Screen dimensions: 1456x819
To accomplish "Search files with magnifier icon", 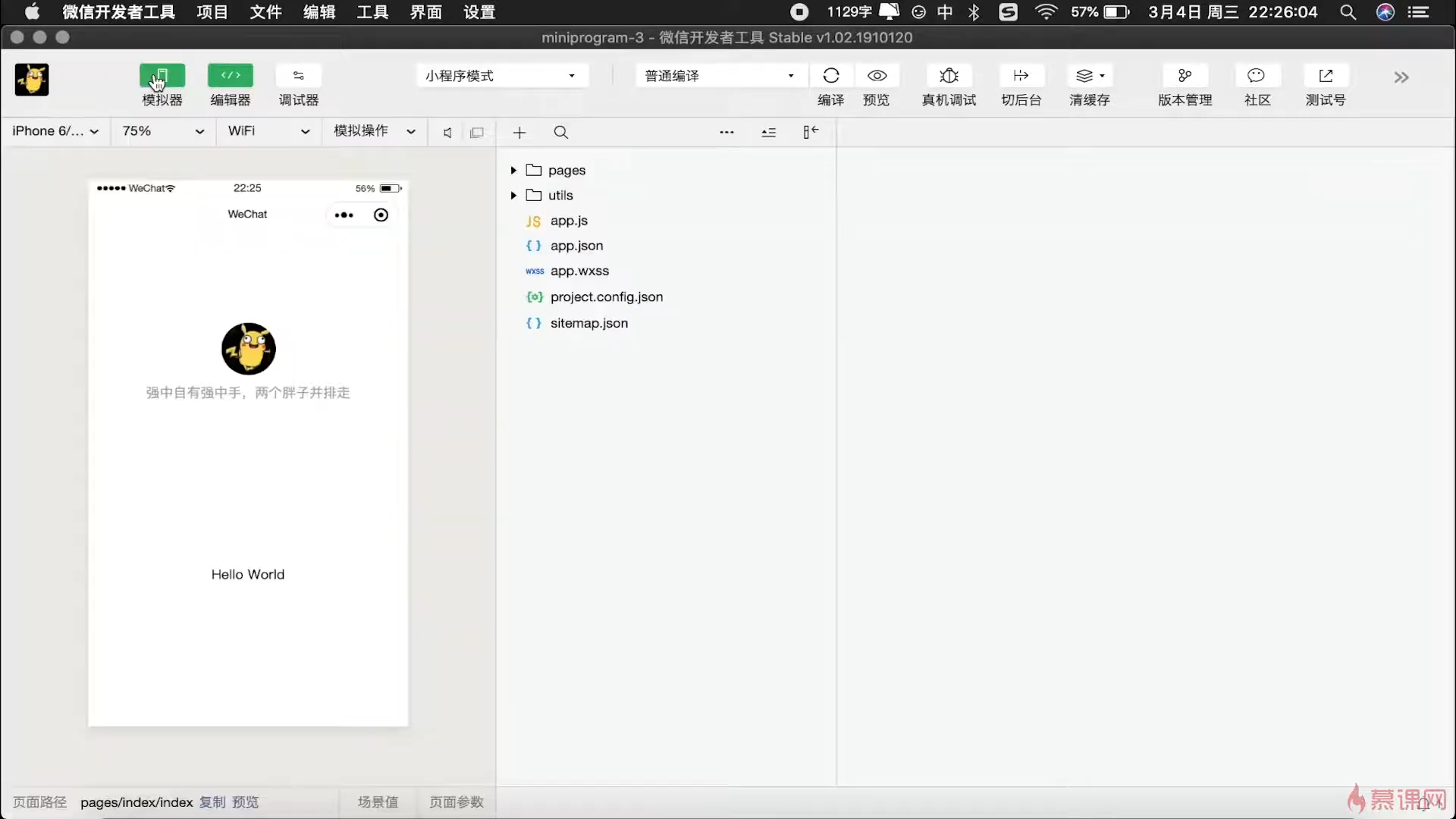I will pos(561,133).
